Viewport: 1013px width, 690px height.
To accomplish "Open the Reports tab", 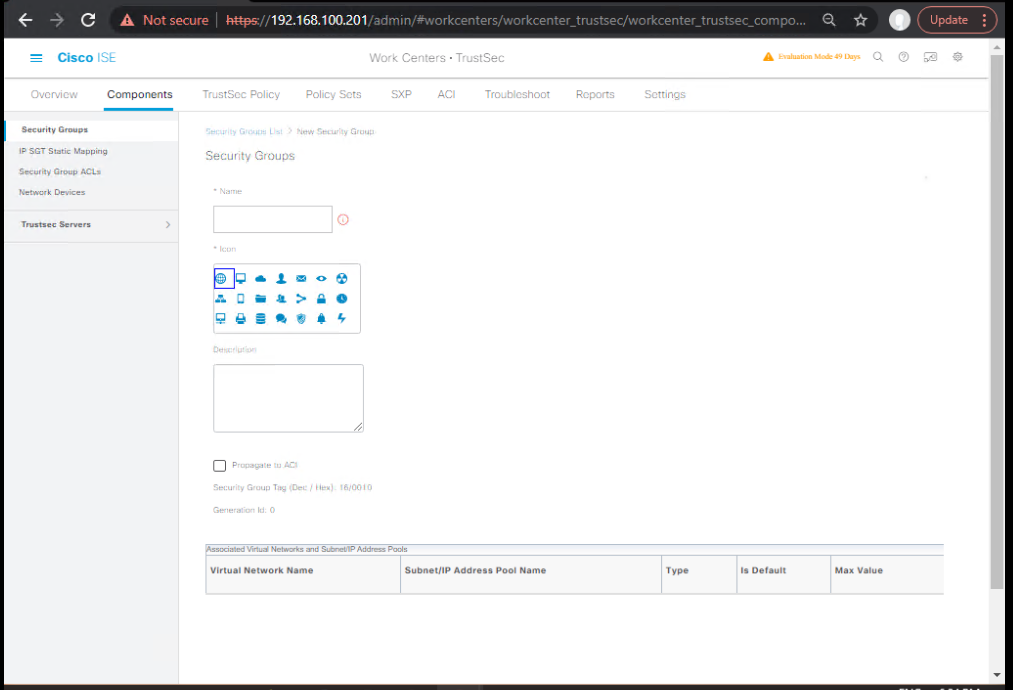I will (595, 94).
